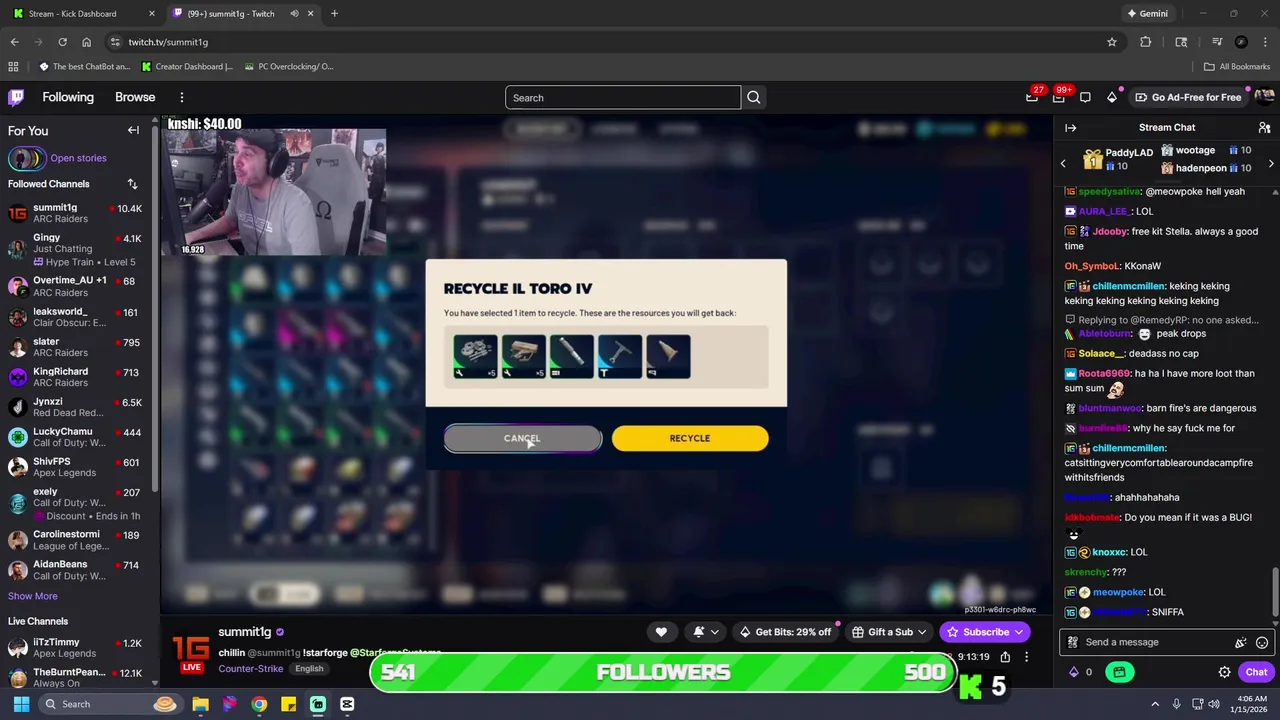Screen dimensions: 1280x720
Task: Open The best ChatBot bookmark
Action: [84, 67]
